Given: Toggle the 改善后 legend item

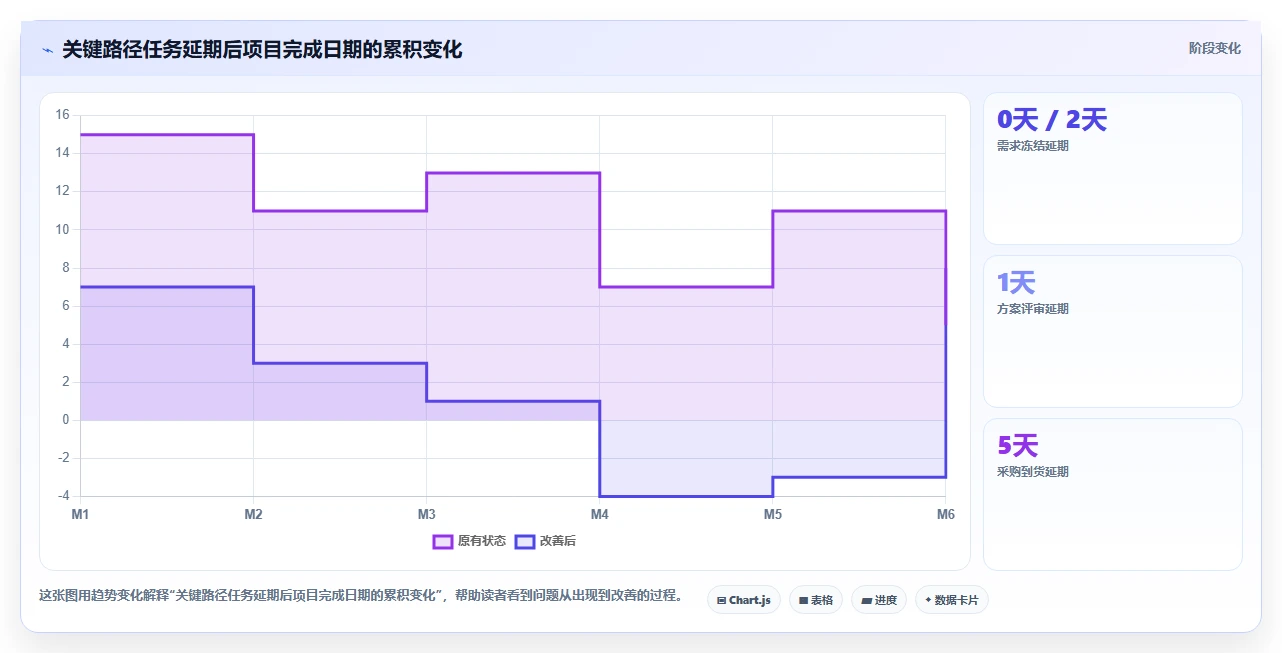Looking at the screenshot, I should tap(545, 541).
